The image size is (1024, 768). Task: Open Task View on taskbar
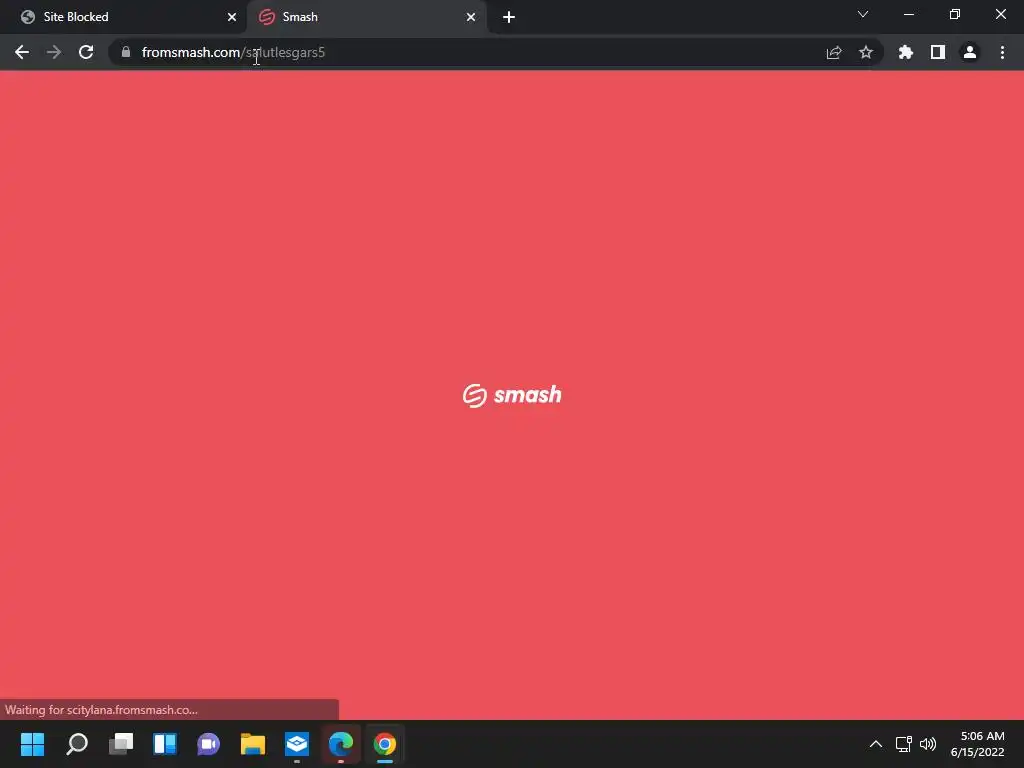click(x=121, y=744)
